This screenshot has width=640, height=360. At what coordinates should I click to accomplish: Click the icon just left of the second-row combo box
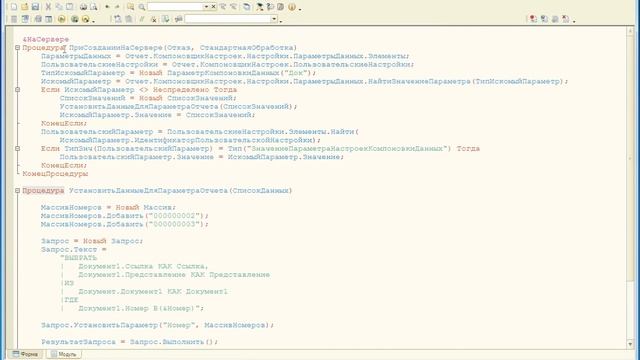tap(178, 19)
